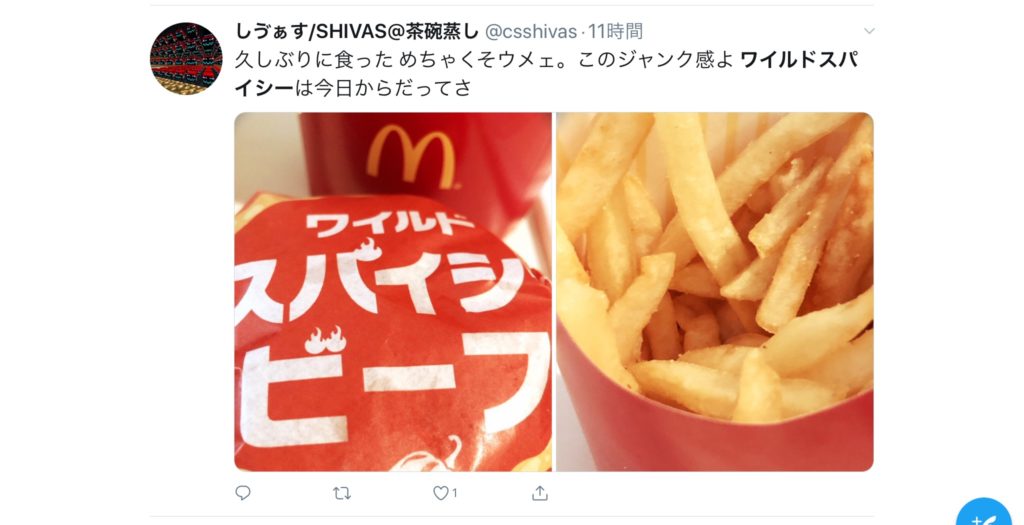The image size is (1024, 525).
Task: Retweet the Wild Spicy Beef post
Action: coord(342,493)
